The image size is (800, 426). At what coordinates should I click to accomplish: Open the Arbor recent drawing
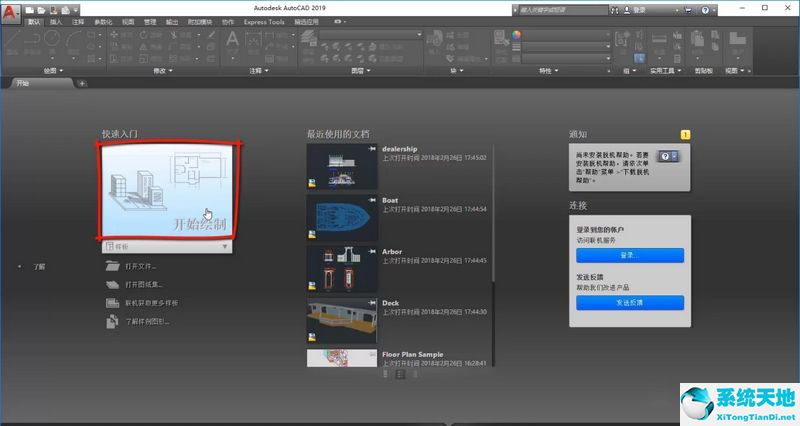342,269
